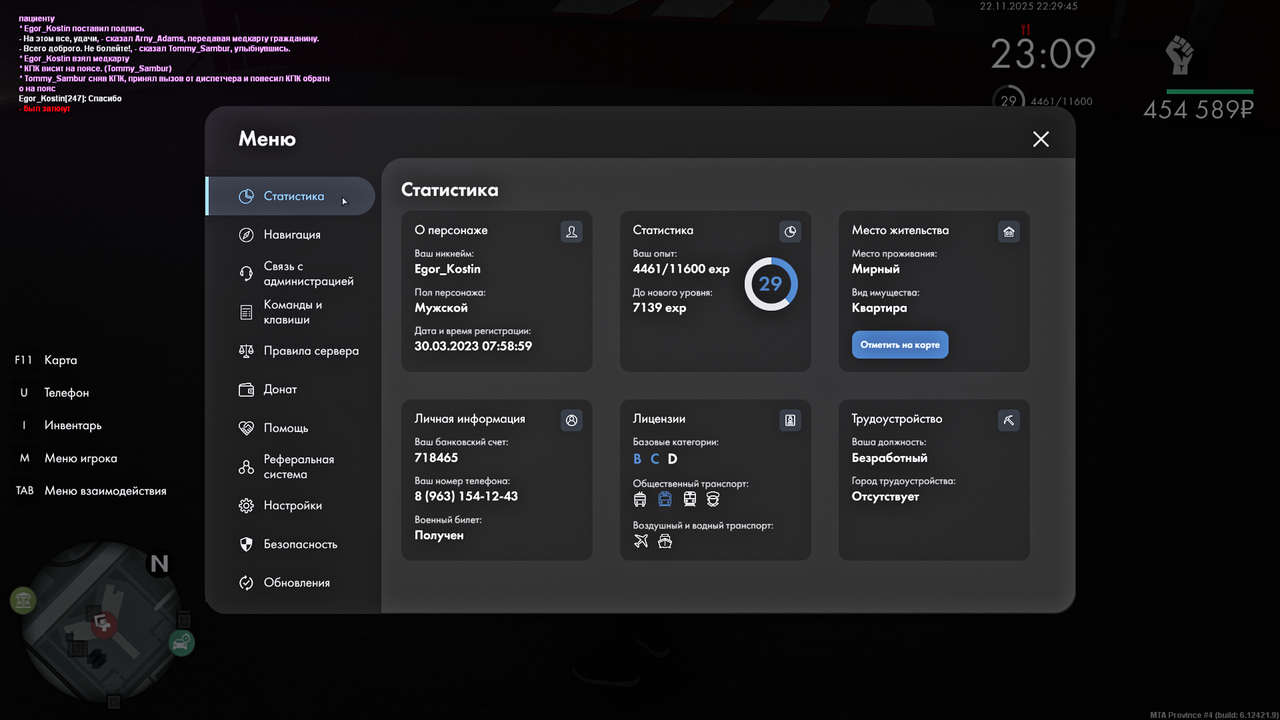This screenshot has width=1280, height=720.
Task: Click the pickaxe icon in Трудоустройство card
Action: point(1009,420)
